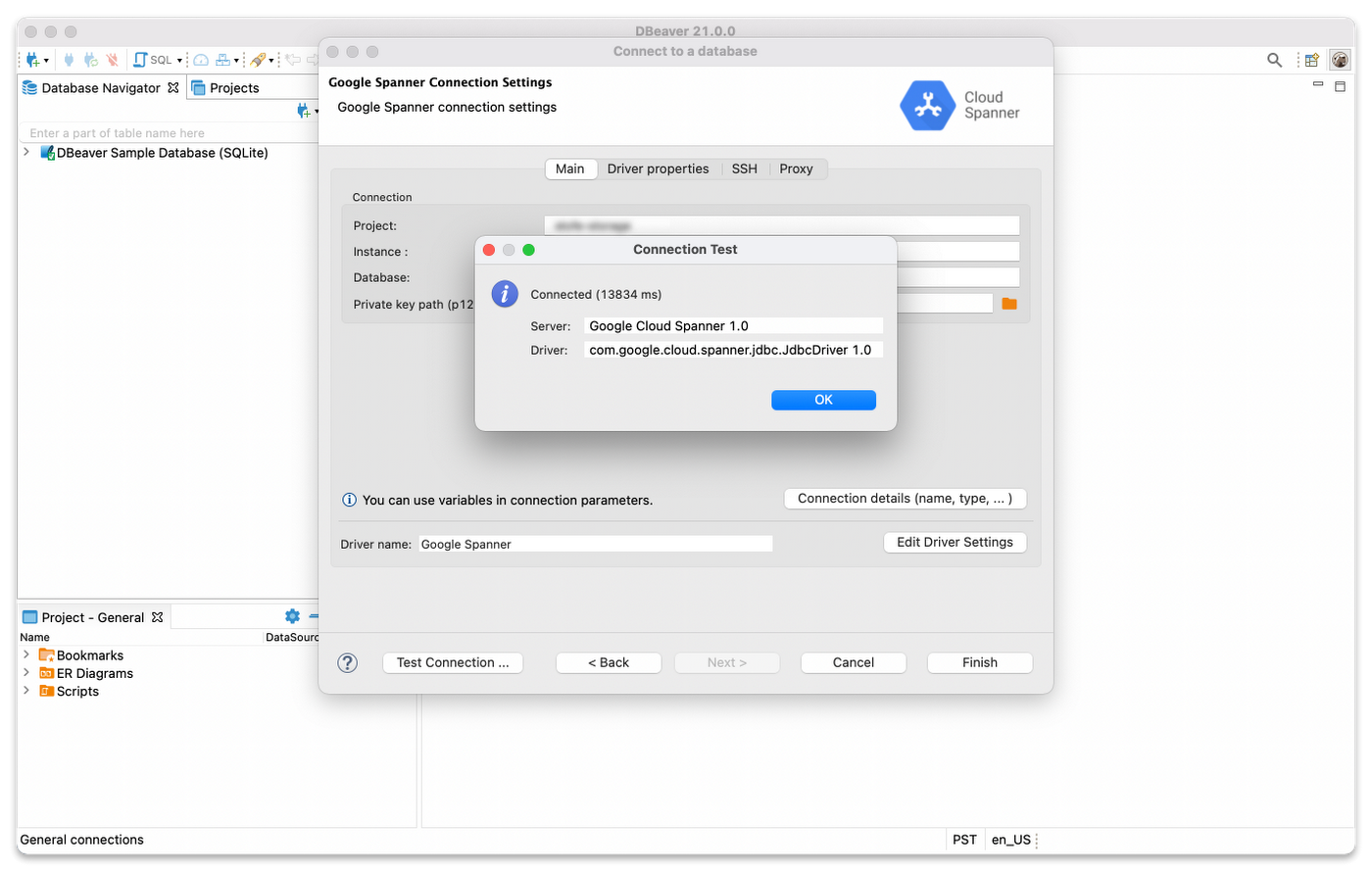
Task: Close the Project - General tab with X
Action: click(157, 617)
